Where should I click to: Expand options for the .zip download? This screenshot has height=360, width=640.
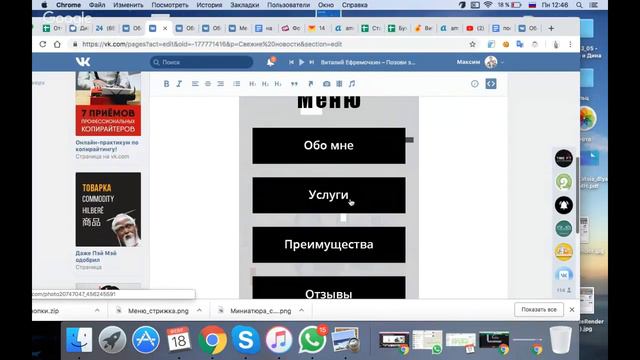97,311
